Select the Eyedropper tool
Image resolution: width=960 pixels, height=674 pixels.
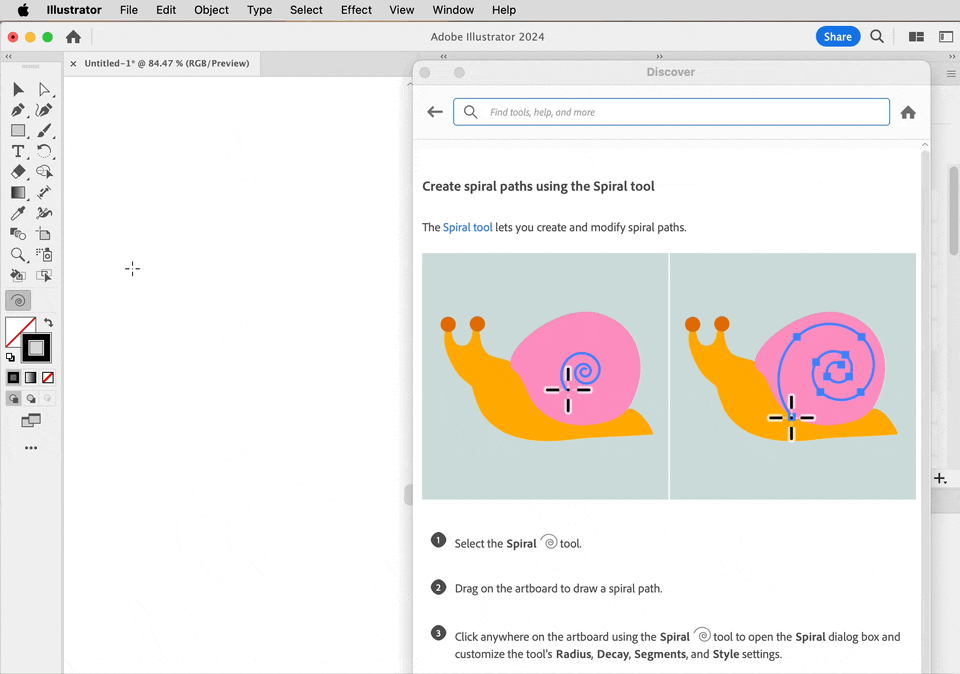click(x=18, y=213)
